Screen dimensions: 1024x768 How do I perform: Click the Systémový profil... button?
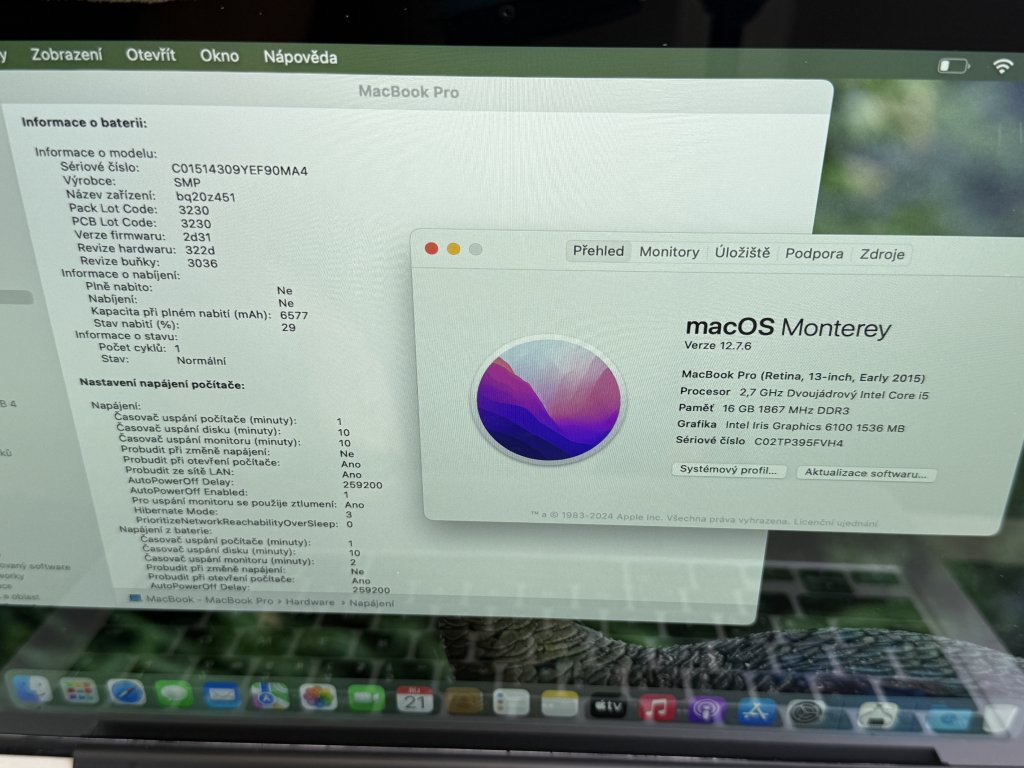coord(728,470)
